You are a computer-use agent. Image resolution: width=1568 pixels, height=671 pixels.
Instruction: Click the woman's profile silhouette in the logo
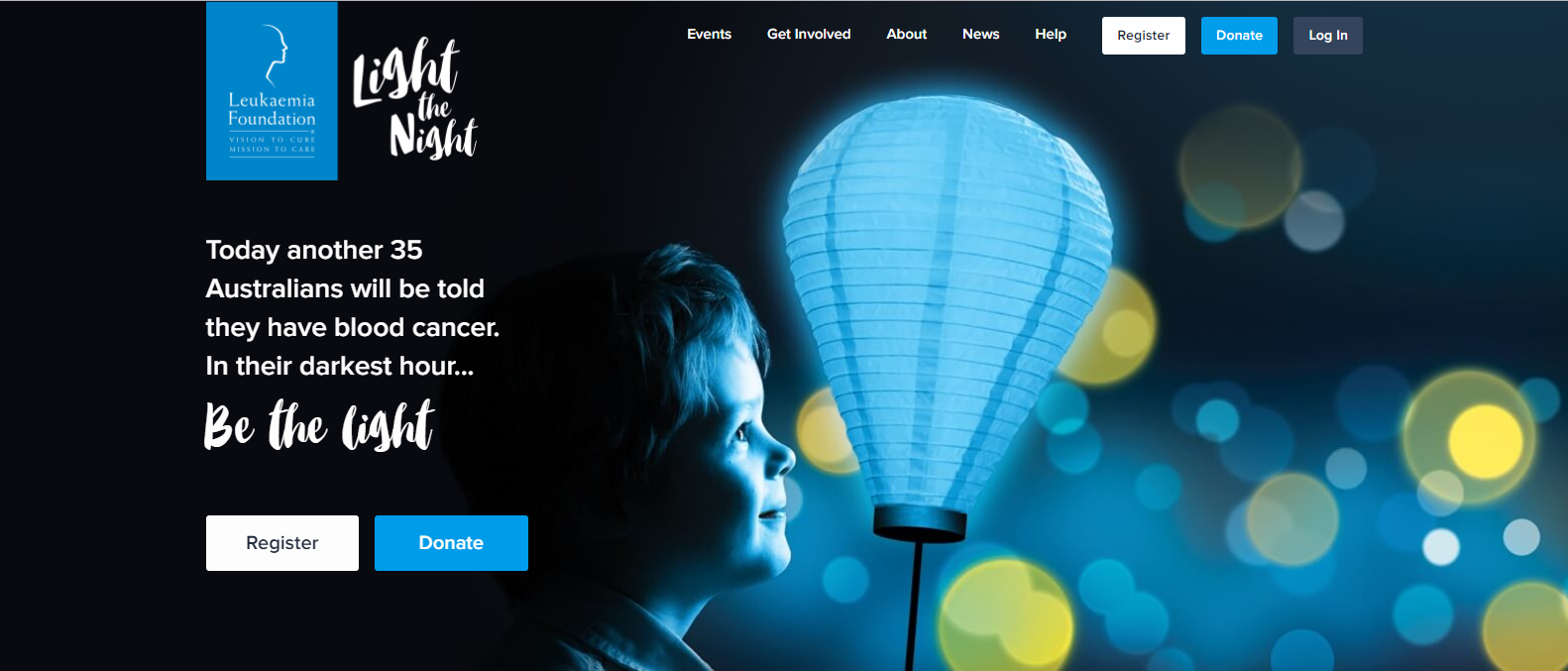[x=276, y=55]
